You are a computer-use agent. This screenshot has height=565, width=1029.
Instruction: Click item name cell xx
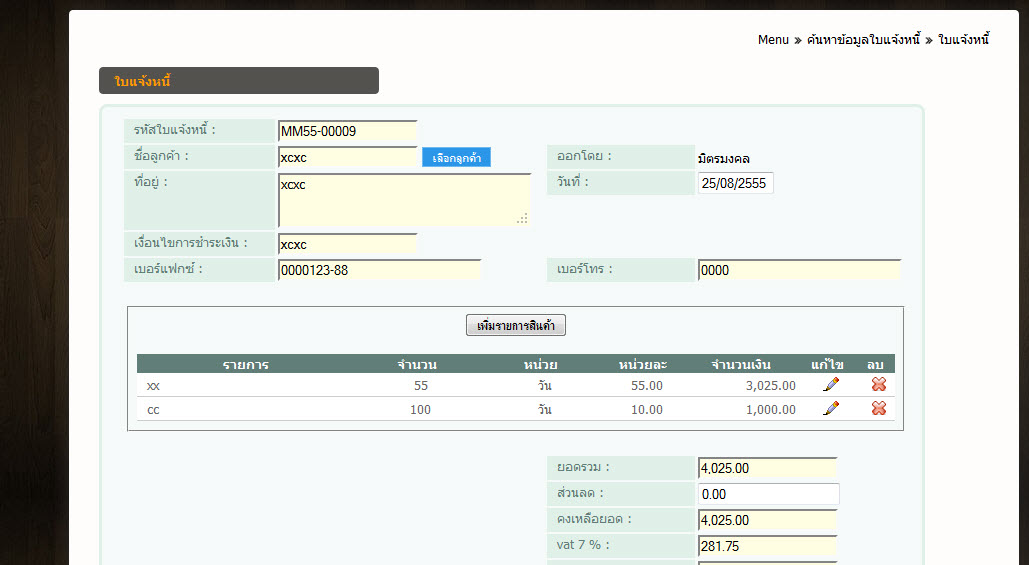(x=153, y=386)
